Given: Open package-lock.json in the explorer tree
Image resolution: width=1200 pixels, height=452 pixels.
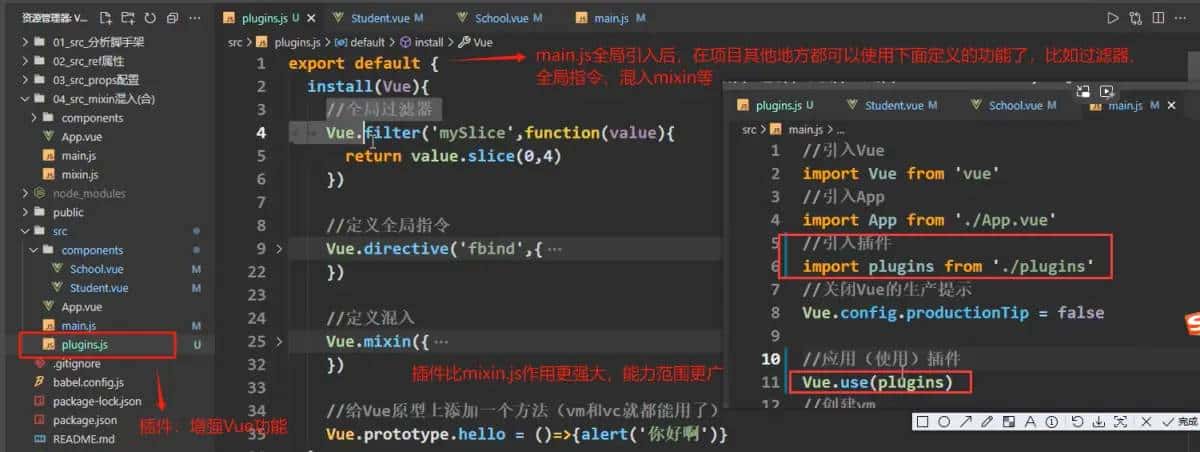Looking at the screenshot, I should point(96,401).
